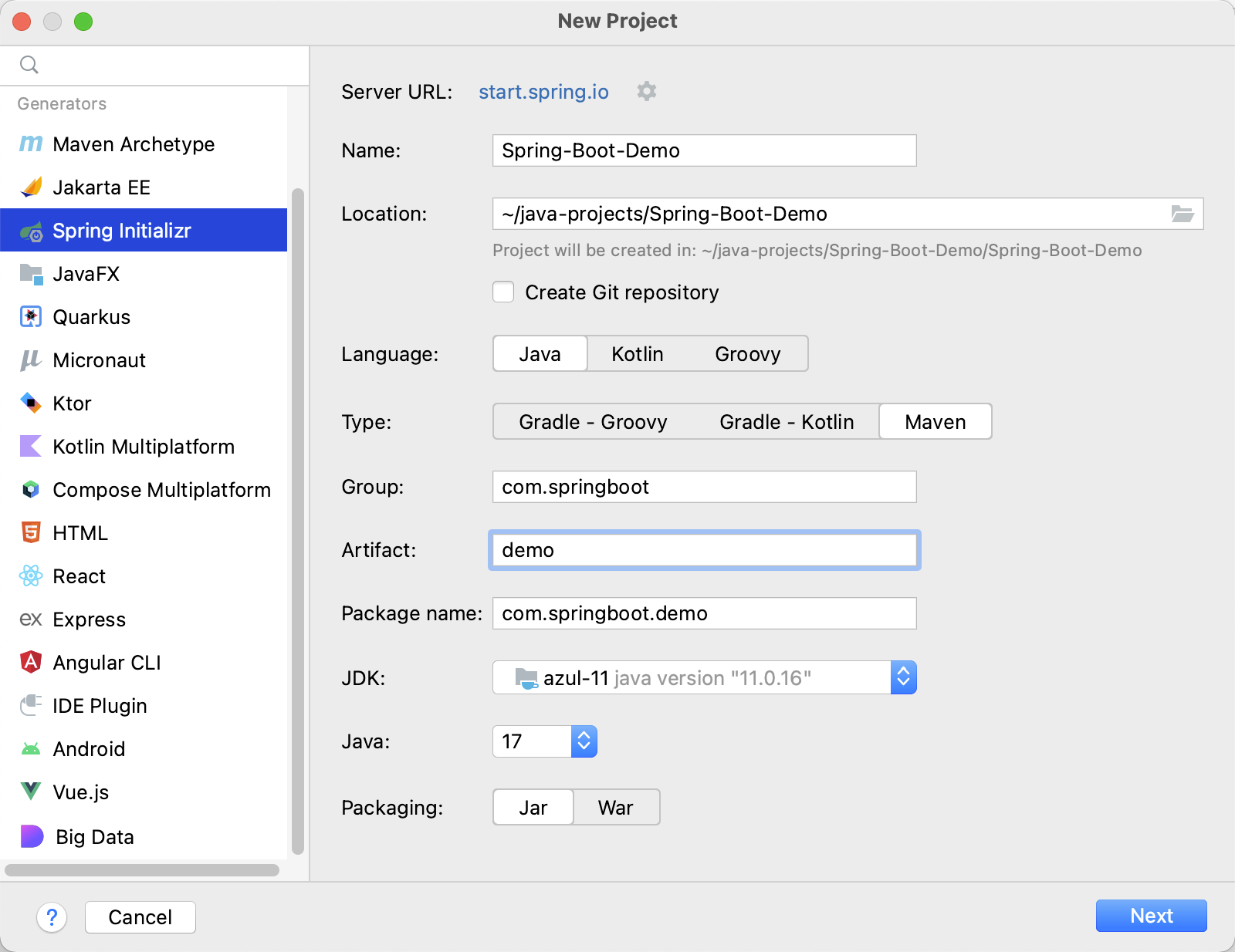This screenshot has height=952, width=1235.
Task: Select Micronaut generator
Action: pos(144,360)
